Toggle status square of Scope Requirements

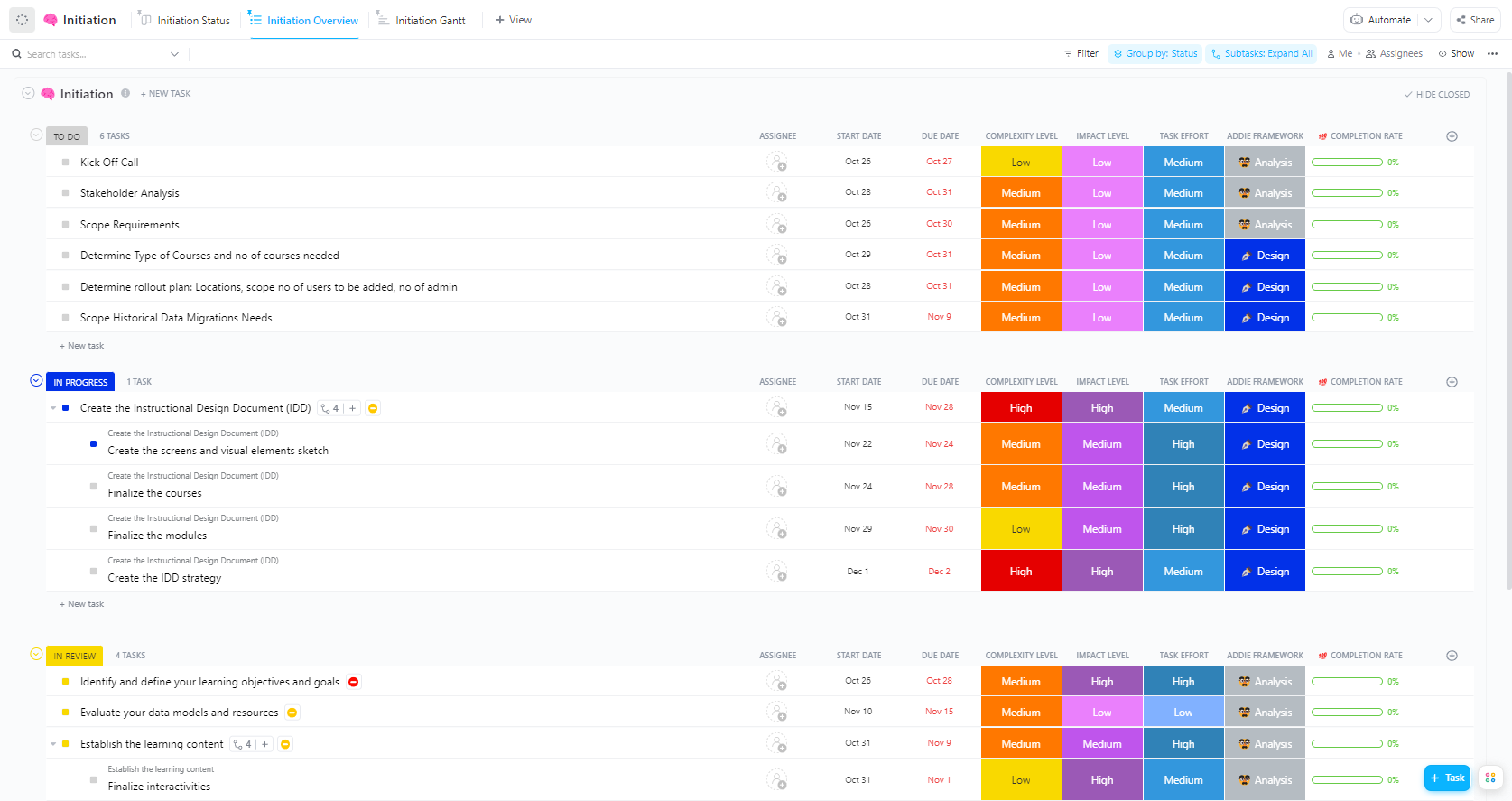pyautogui.click(x=65, y=225)
